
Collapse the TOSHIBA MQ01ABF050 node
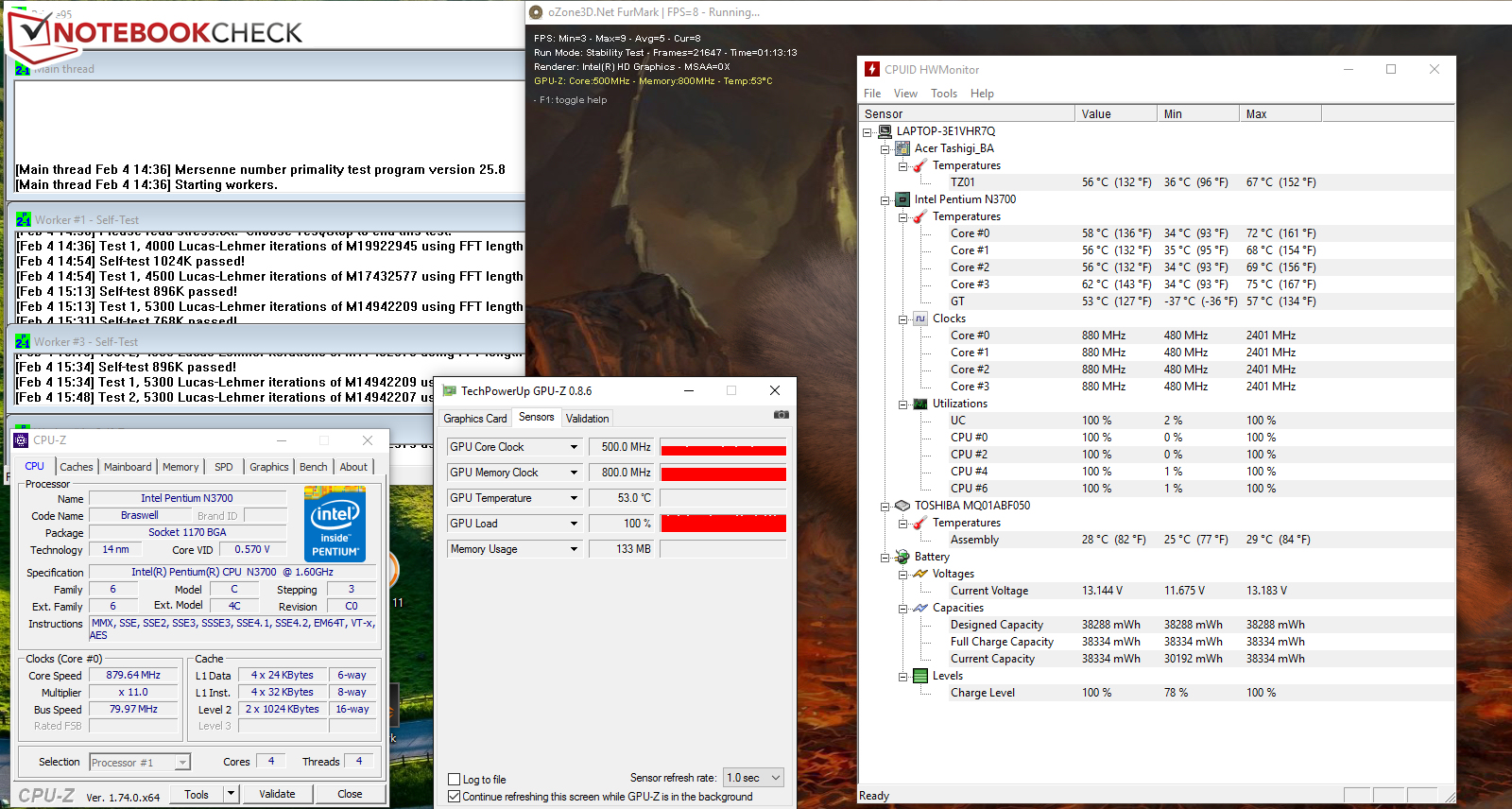(x=885, y=507)
